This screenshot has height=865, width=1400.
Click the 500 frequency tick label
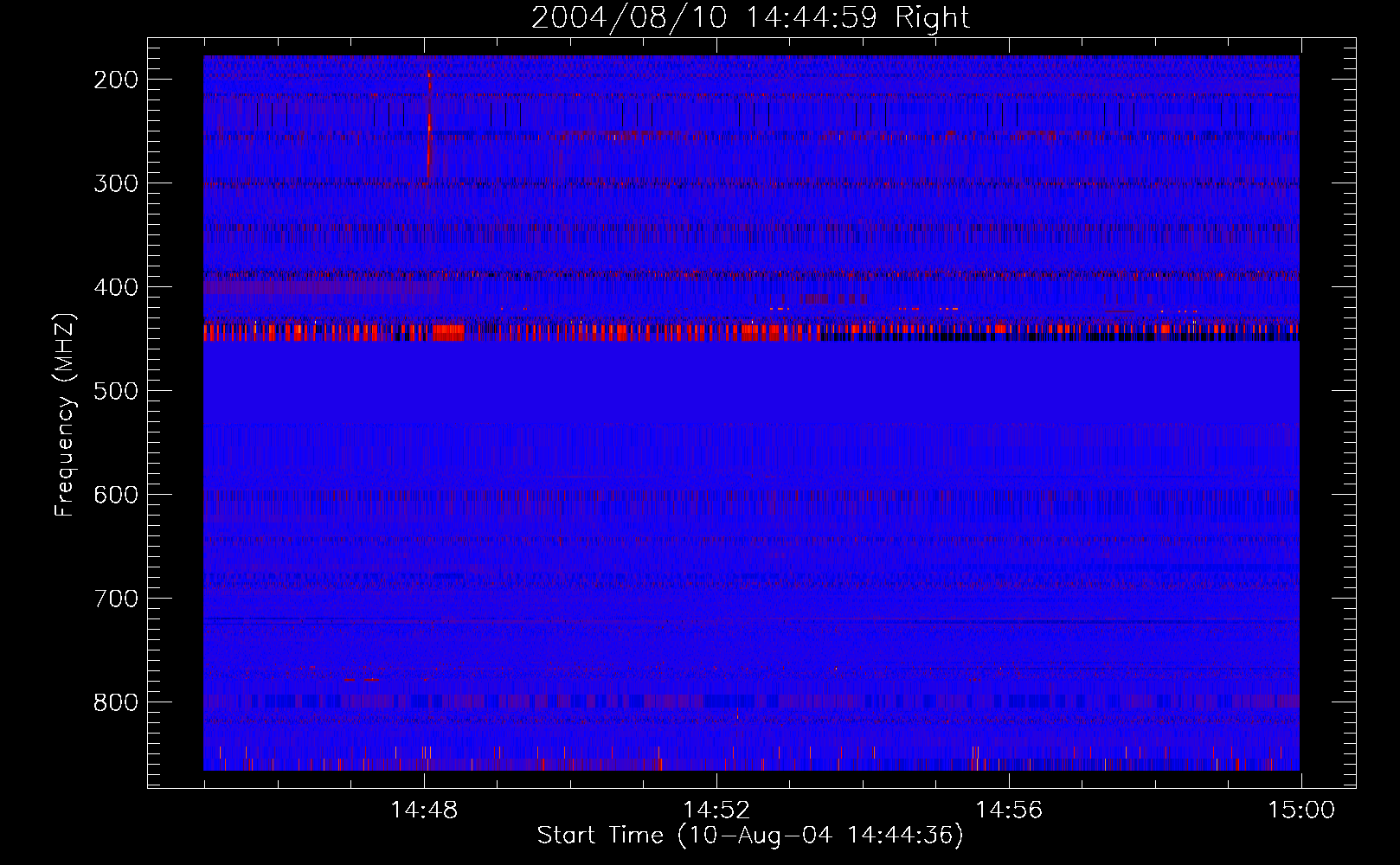(115, 391)
